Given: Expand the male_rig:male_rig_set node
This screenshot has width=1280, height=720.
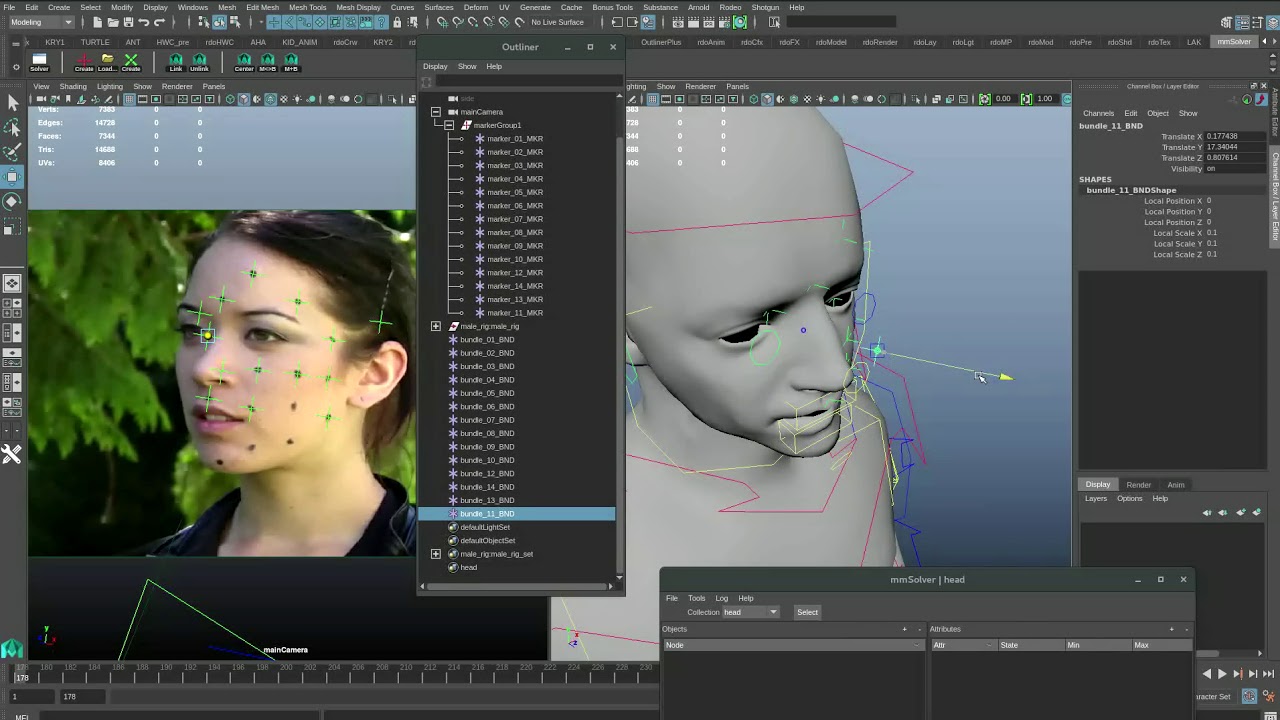Looking at the screenshot, I should (436, 554).
